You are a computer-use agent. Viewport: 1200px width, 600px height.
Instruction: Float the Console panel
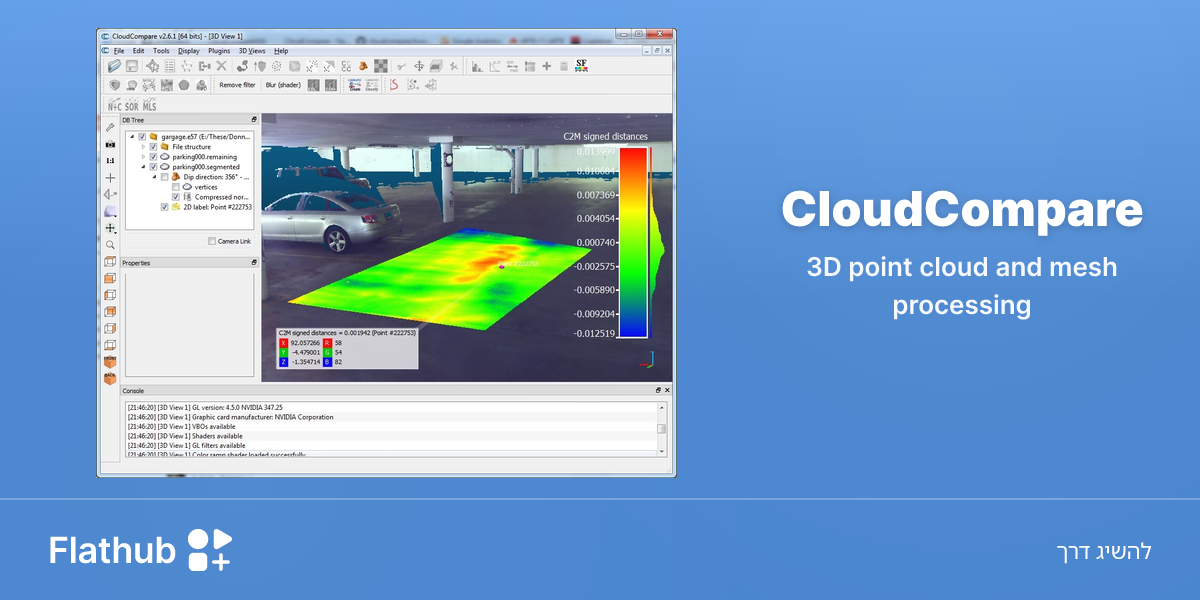tap(658, 391)
